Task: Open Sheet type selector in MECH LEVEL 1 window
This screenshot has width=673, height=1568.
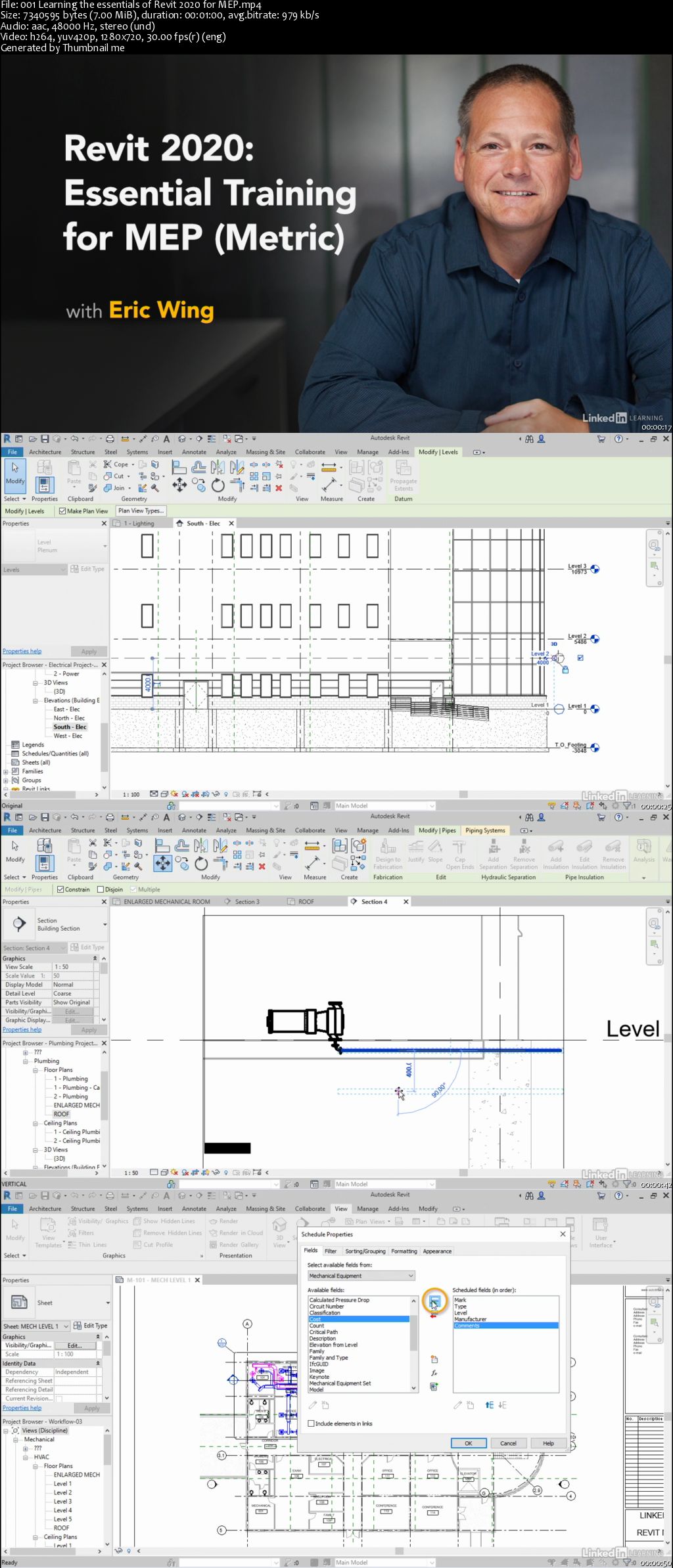Action: pos(108,1303)
